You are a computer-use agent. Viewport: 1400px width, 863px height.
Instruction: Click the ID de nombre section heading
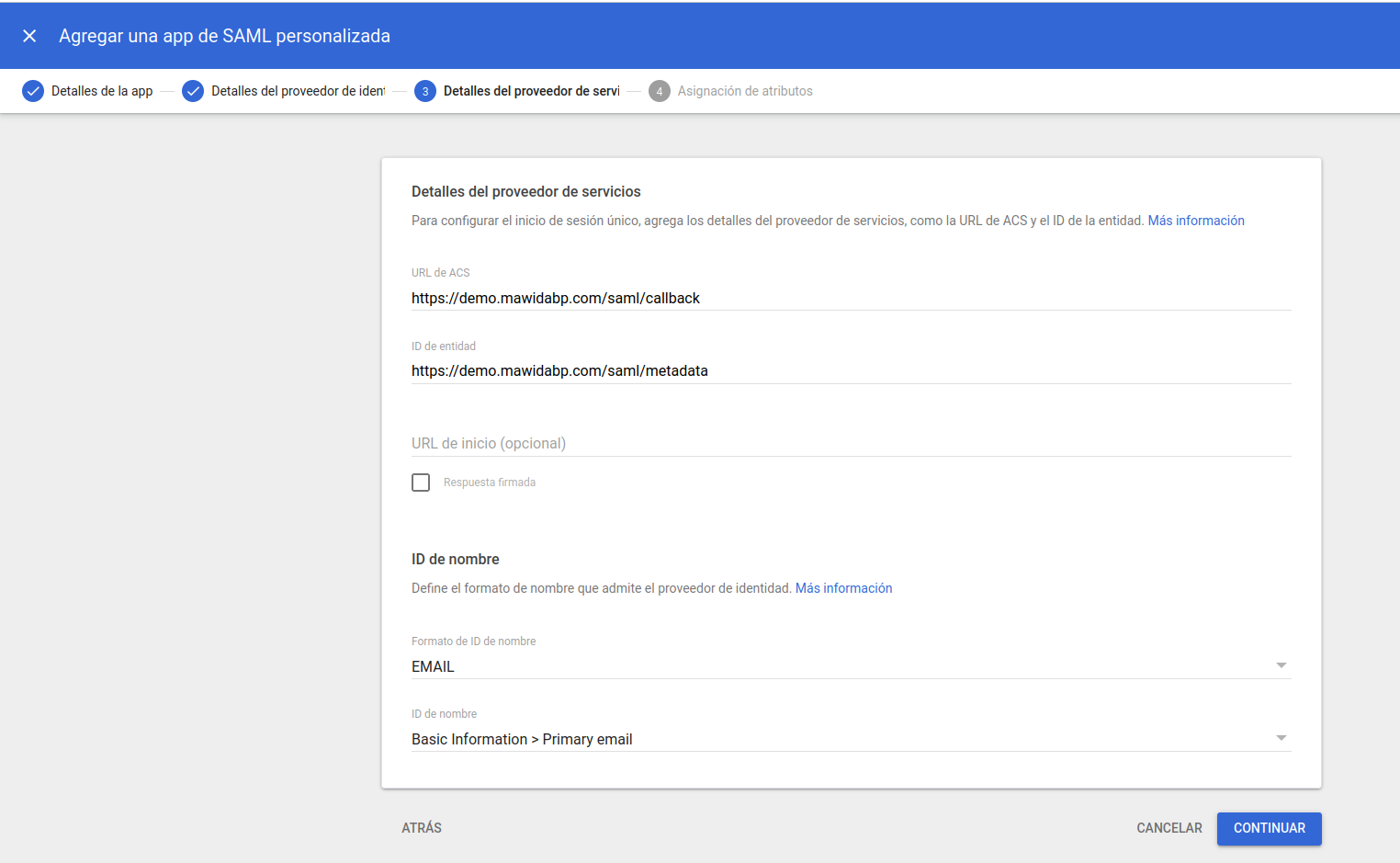point(456,559)
